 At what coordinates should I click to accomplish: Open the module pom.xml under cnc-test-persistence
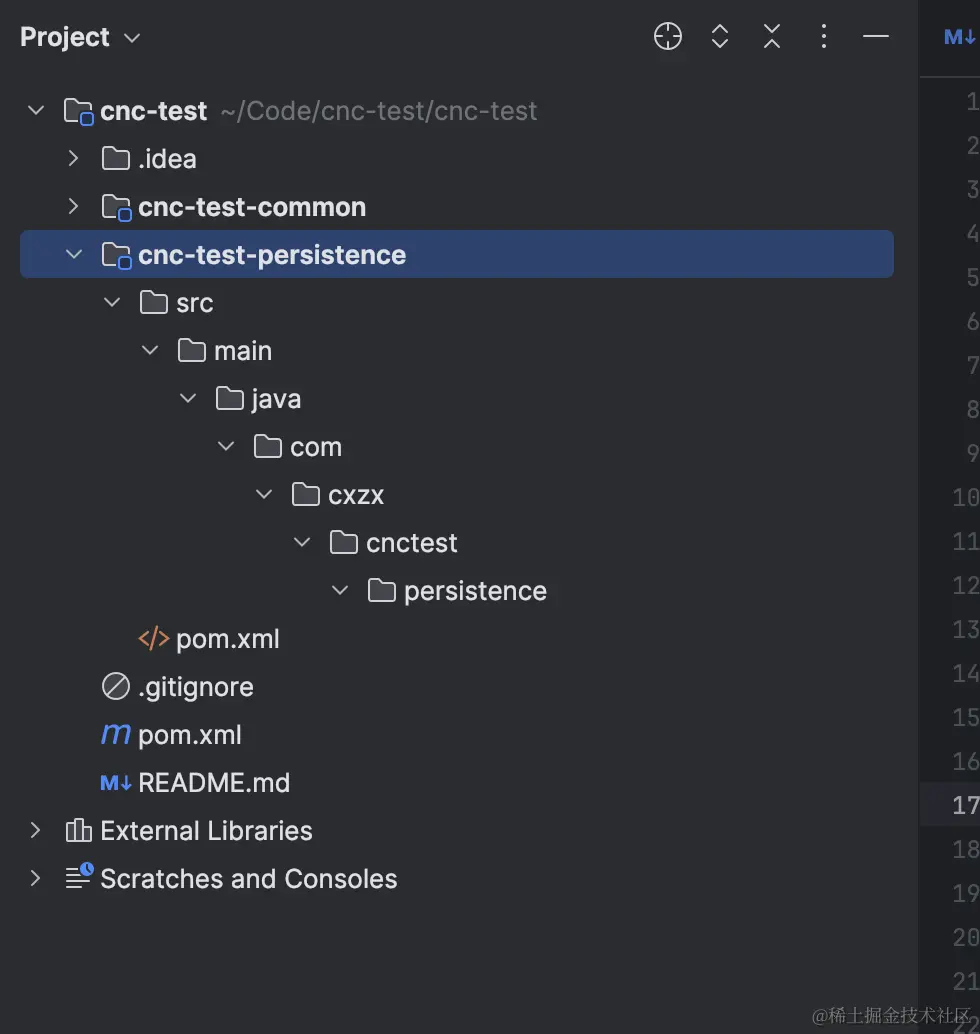pos(227,639)
